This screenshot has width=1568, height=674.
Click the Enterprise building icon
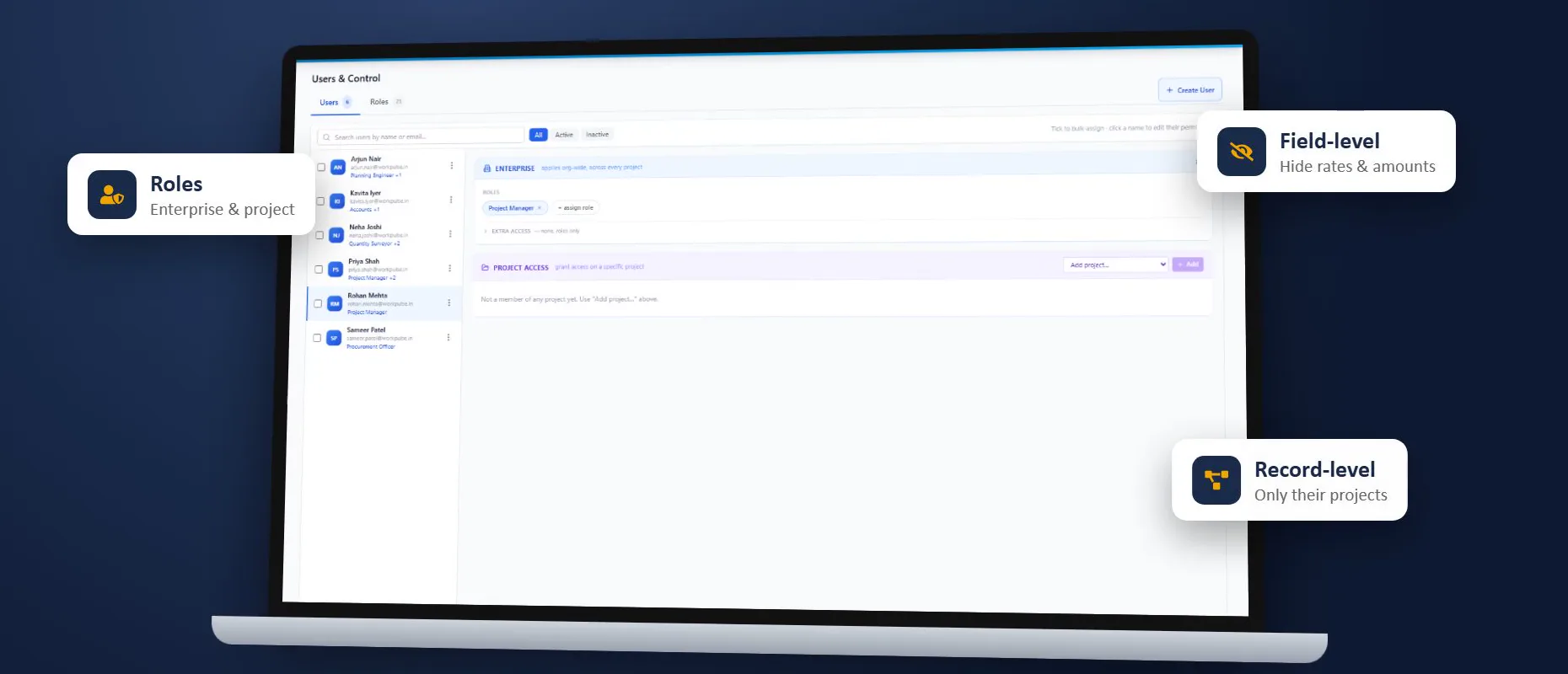486,168
